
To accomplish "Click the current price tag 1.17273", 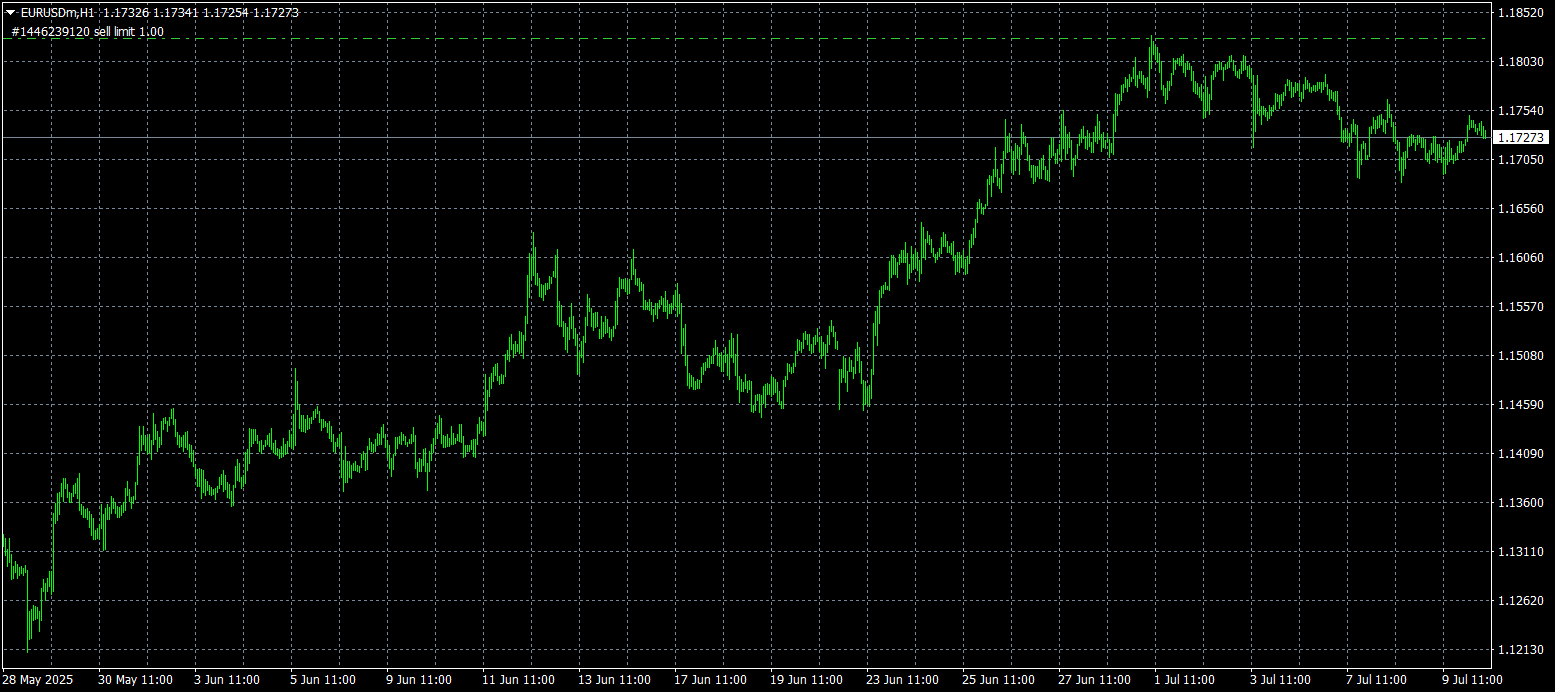I will 1521,137.
